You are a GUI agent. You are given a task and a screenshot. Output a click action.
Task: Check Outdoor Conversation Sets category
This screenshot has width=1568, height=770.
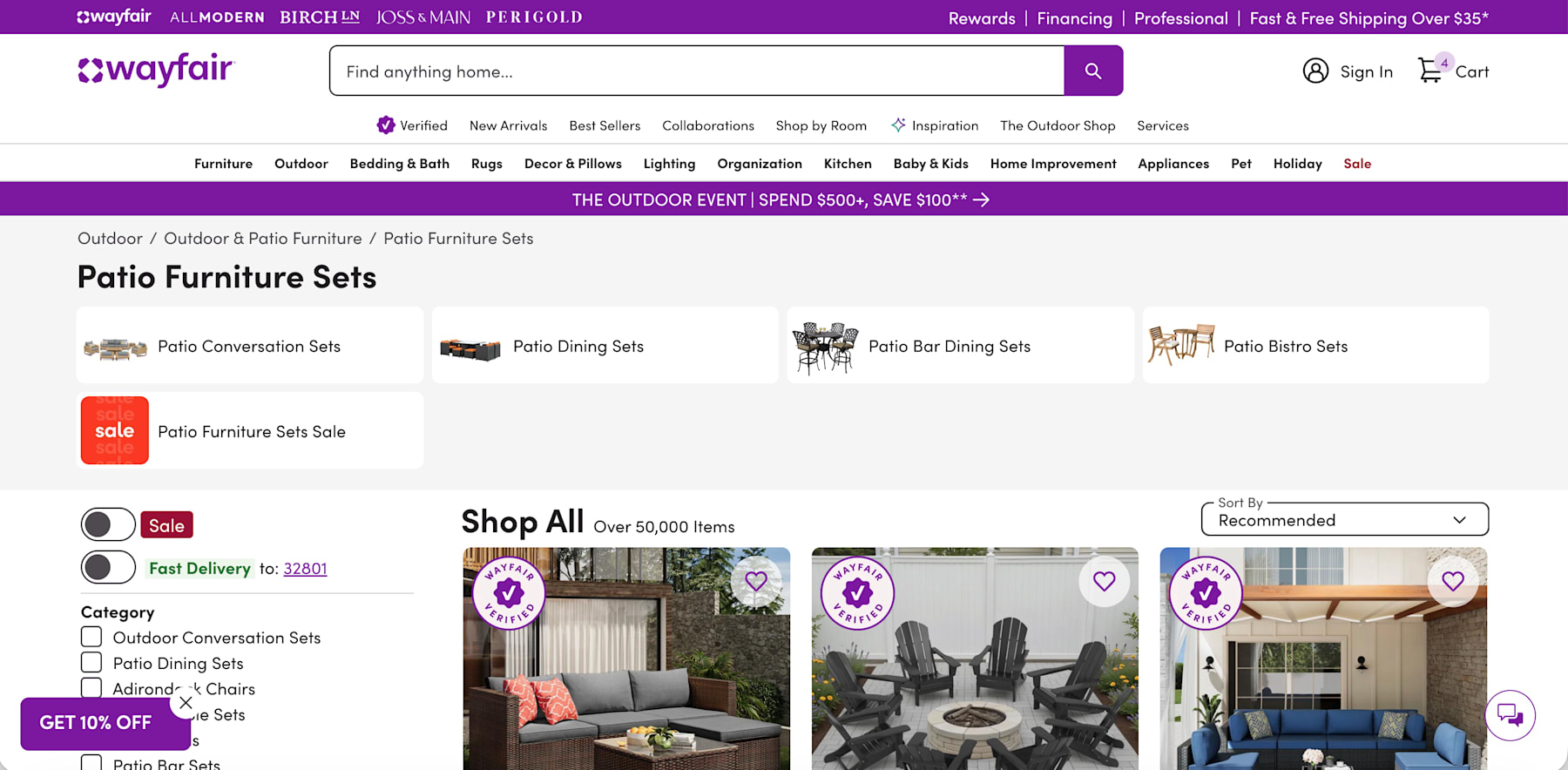tap(91, 637)
